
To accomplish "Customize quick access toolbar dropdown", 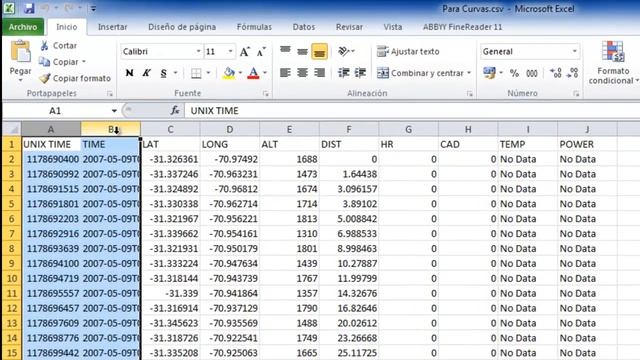I will 93,8.
